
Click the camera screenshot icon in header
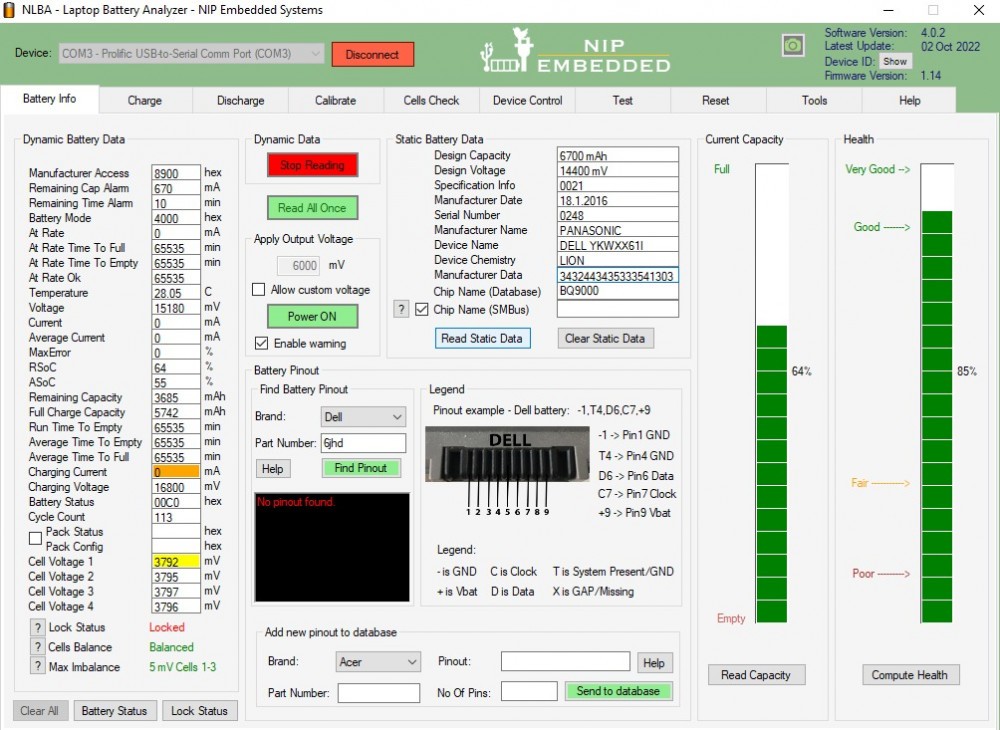[793, 45]
